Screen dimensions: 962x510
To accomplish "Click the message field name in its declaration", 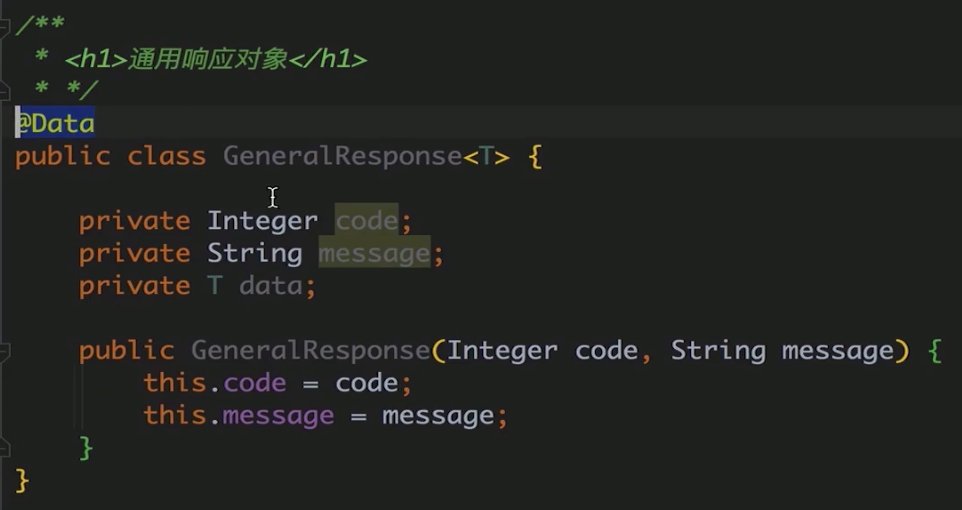I will [x=374, y=253].
